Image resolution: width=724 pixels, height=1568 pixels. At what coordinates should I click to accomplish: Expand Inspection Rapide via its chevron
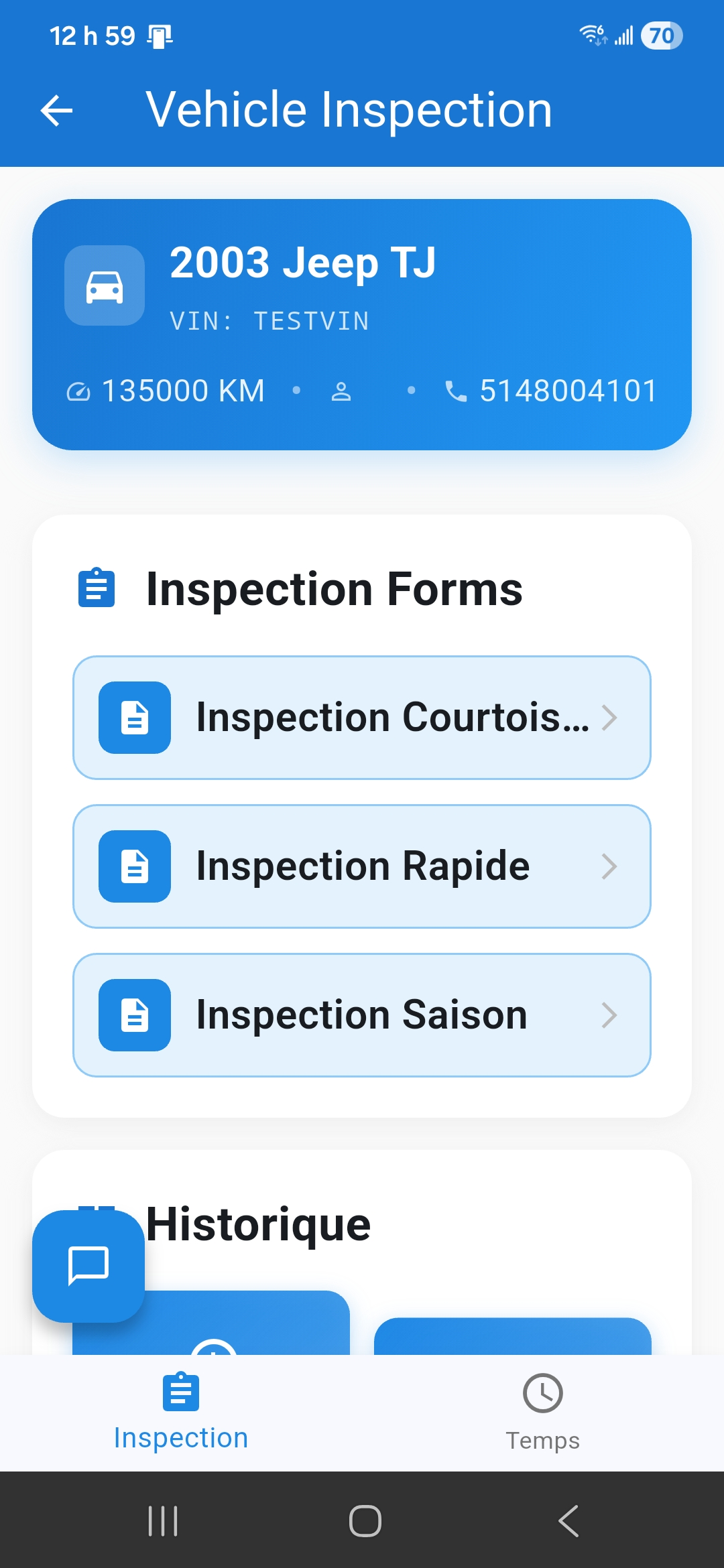coord(610,866)
